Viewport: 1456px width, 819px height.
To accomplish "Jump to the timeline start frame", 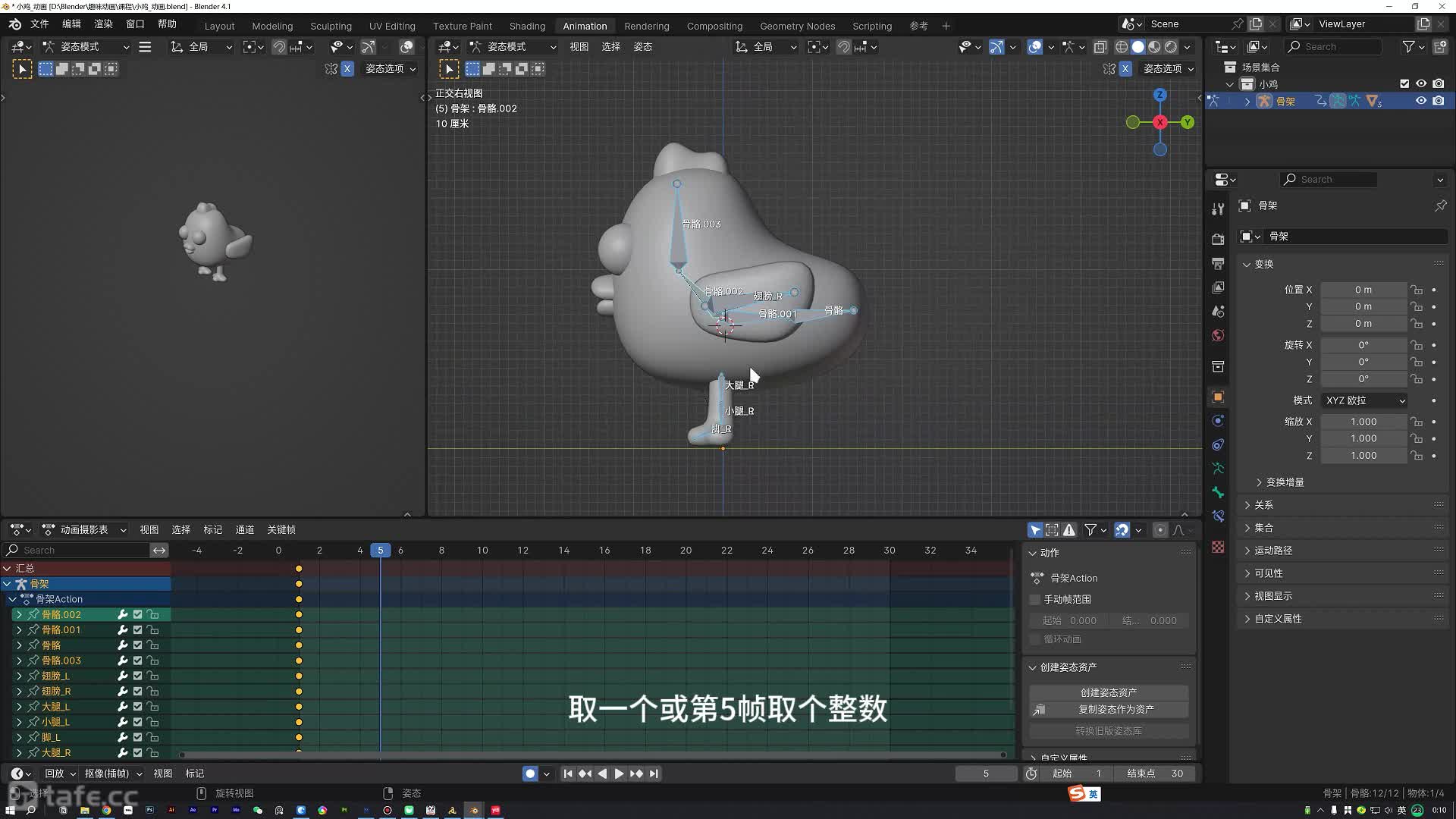I will pyautogui.click(x=568, y=773).
